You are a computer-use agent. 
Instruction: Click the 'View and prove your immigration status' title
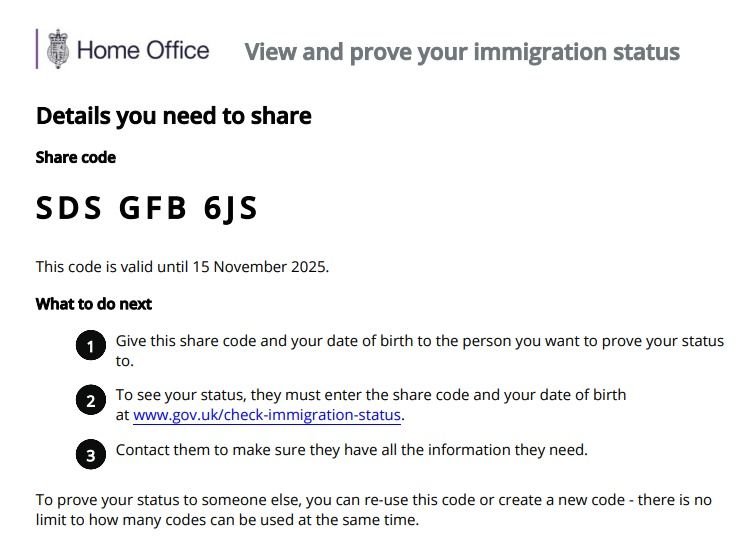pos(462,52)
